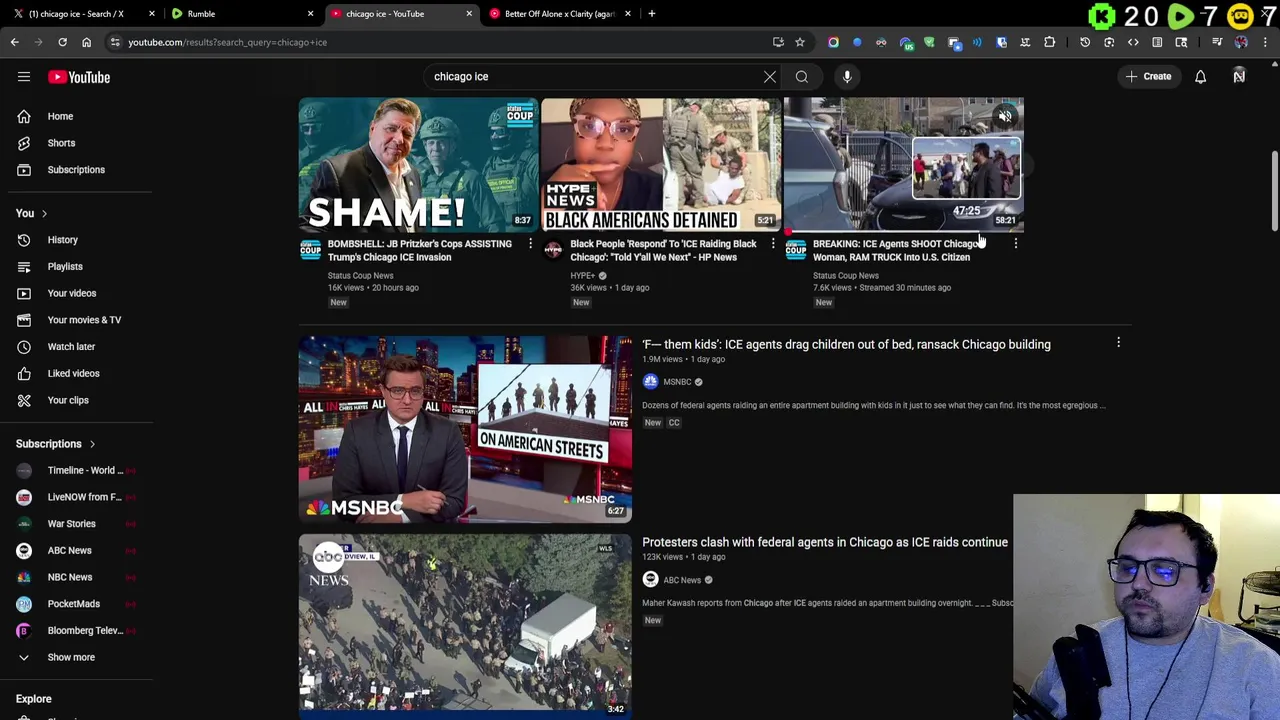1280x720 pixels.
Task: Click the page vertical scrollbar
Action: 1274,190
